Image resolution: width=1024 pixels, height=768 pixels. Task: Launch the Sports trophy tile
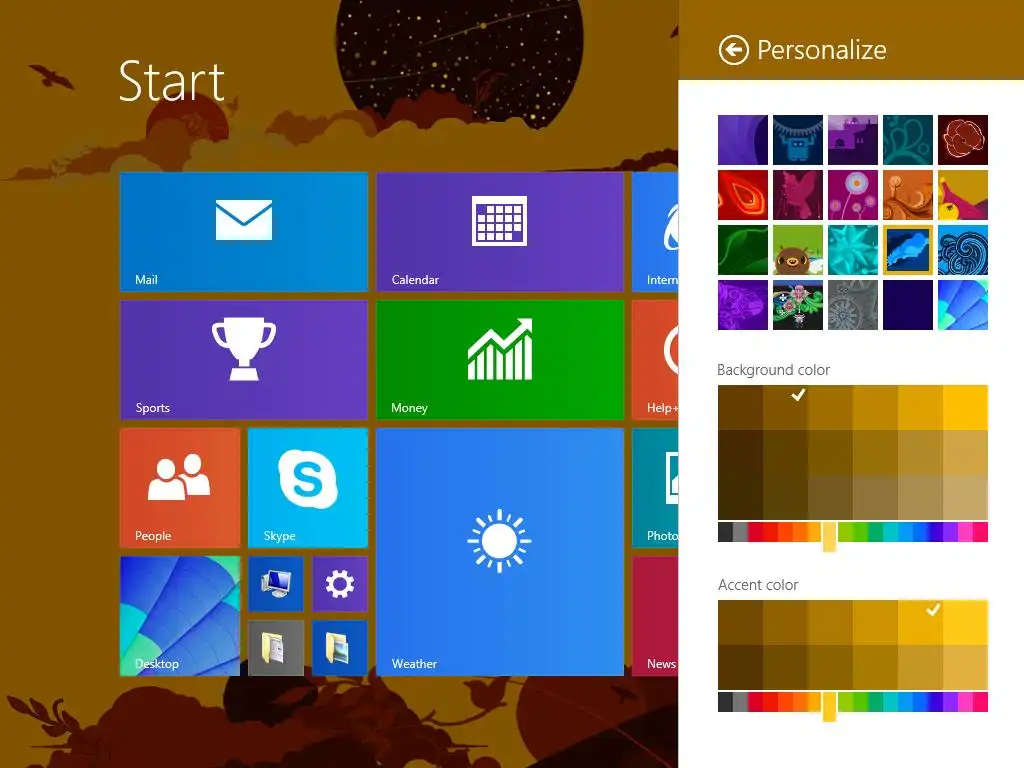(244, 359)
